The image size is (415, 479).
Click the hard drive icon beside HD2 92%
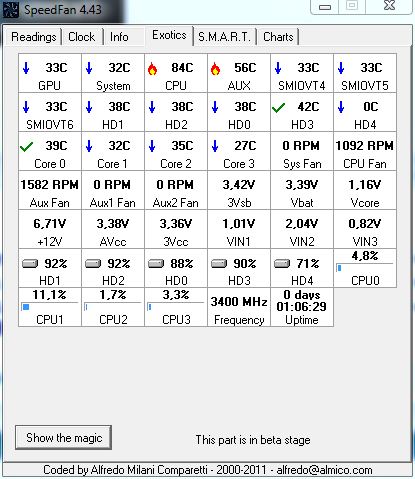93,264
